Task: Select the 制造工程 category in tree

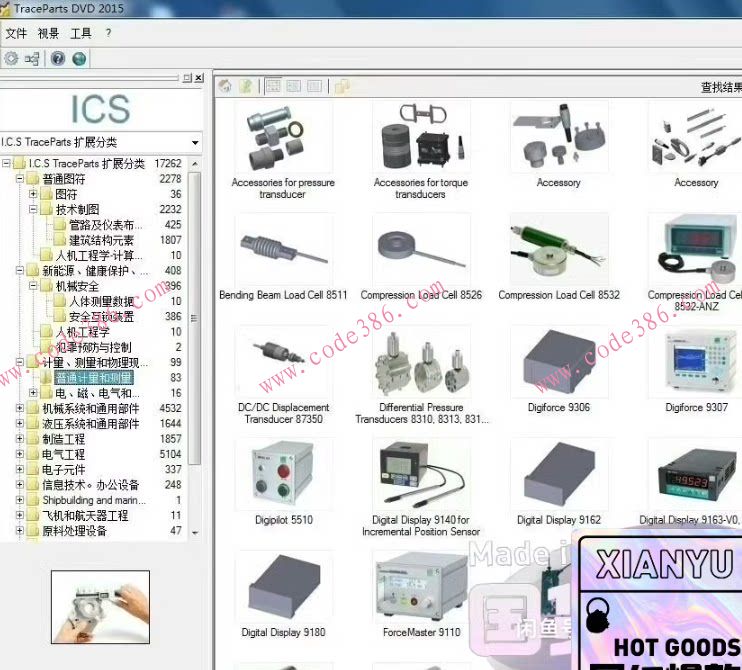Action: point(63,439)
